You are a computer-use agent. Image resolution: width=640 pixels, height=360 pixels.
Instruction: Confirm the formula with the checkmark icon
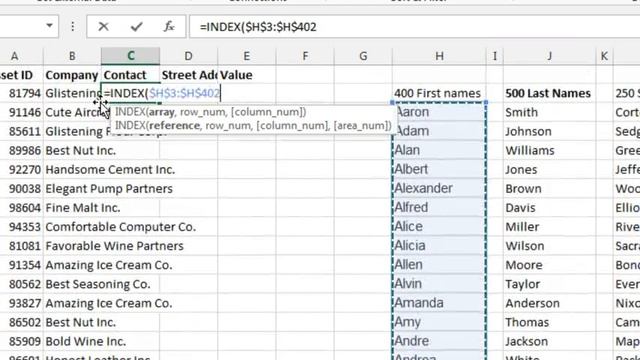136,27
